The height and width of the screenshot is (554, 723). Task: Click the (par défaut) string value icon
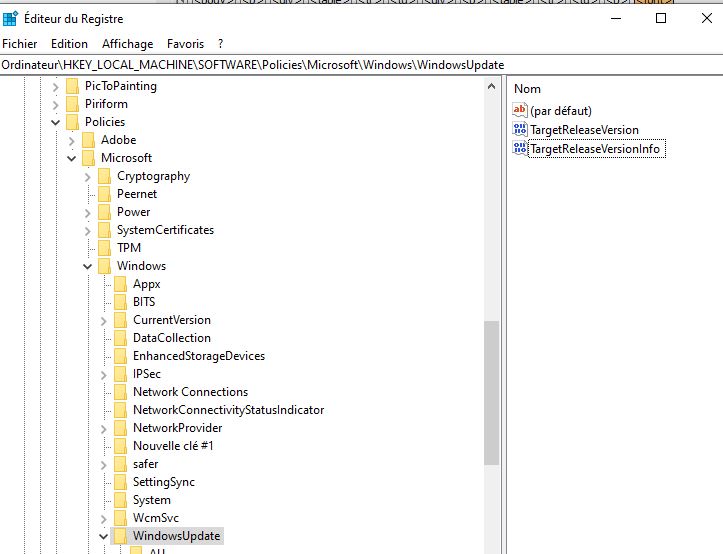[x=520, y=110]
